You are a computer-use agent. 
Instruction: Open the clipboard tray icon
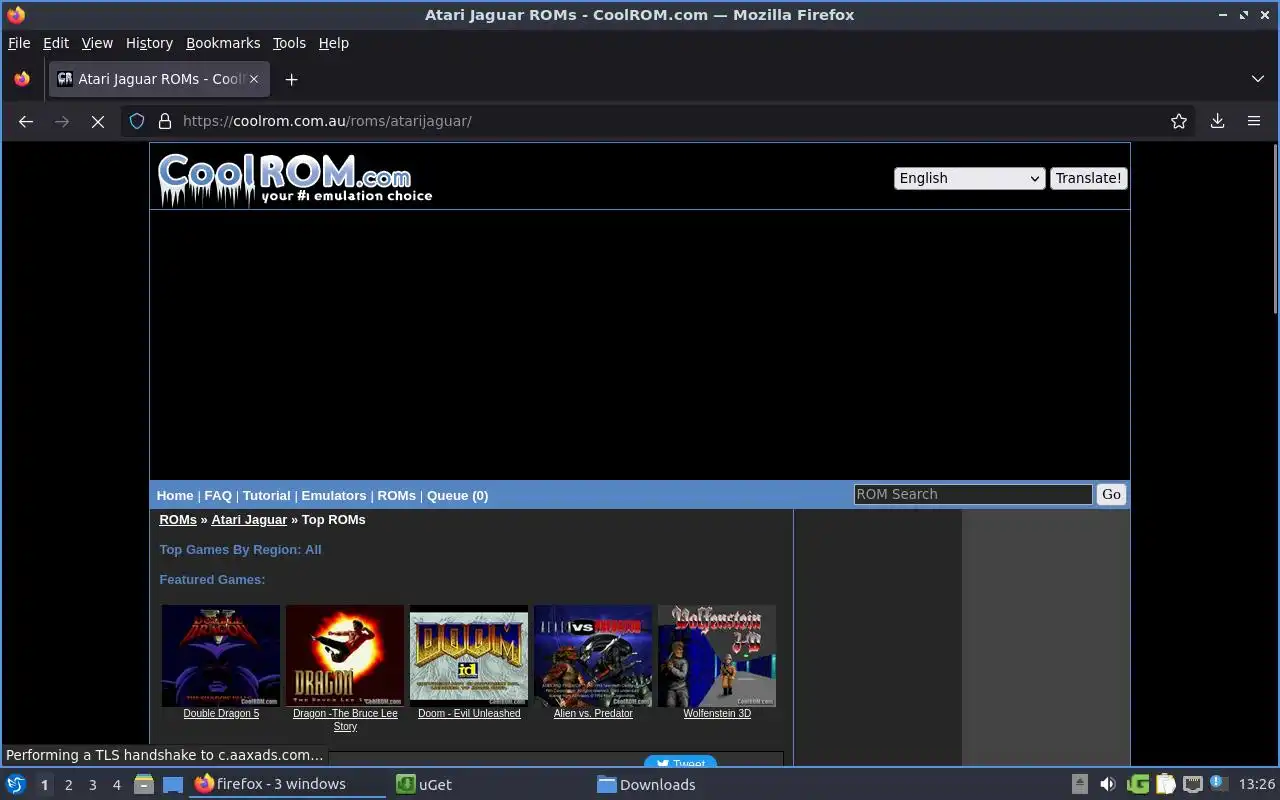pyautogui.click(x=1165, y=784)
